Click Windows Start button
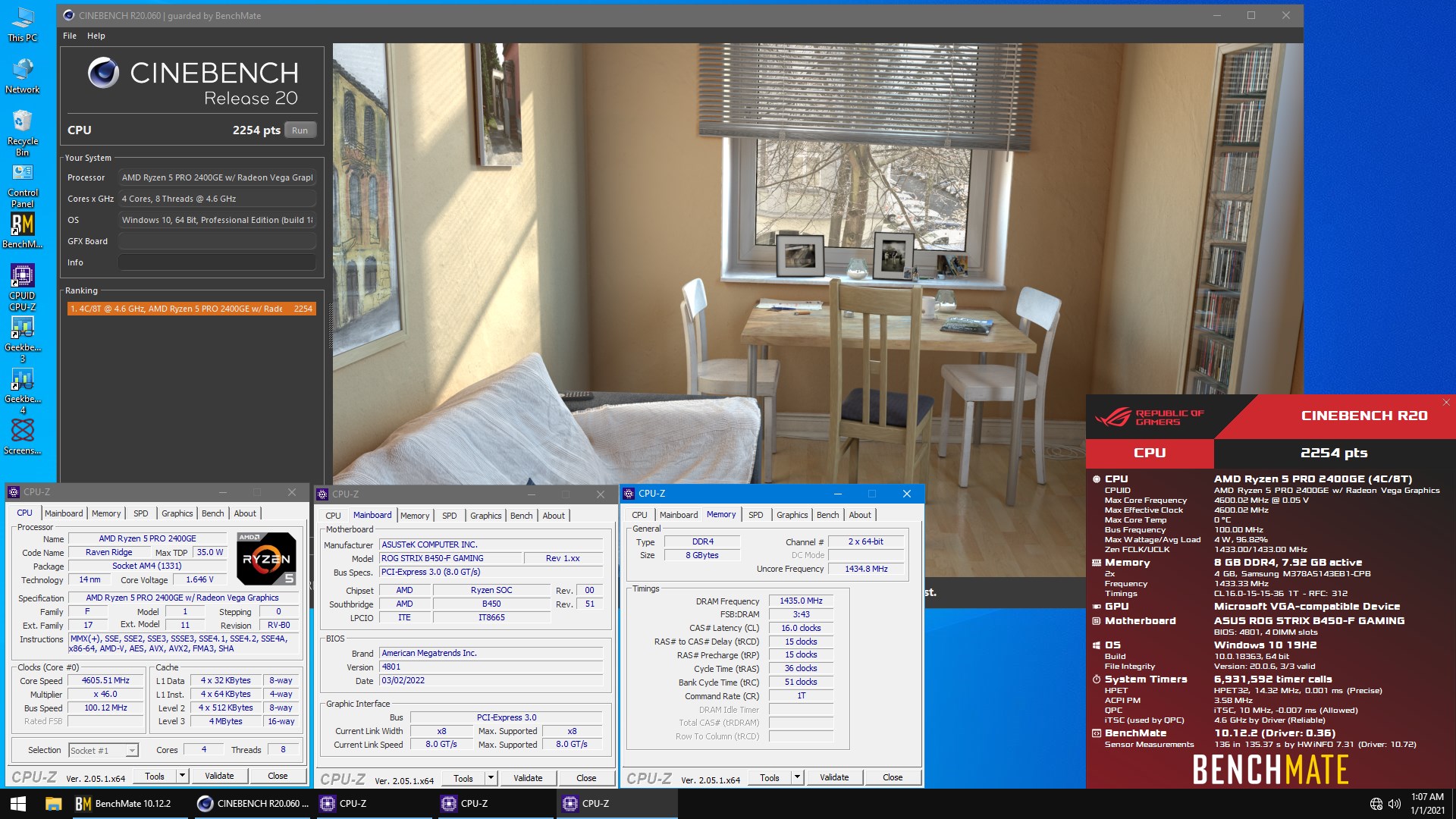This screenshot has width=1456, height=819. click(x=18, y=804)
